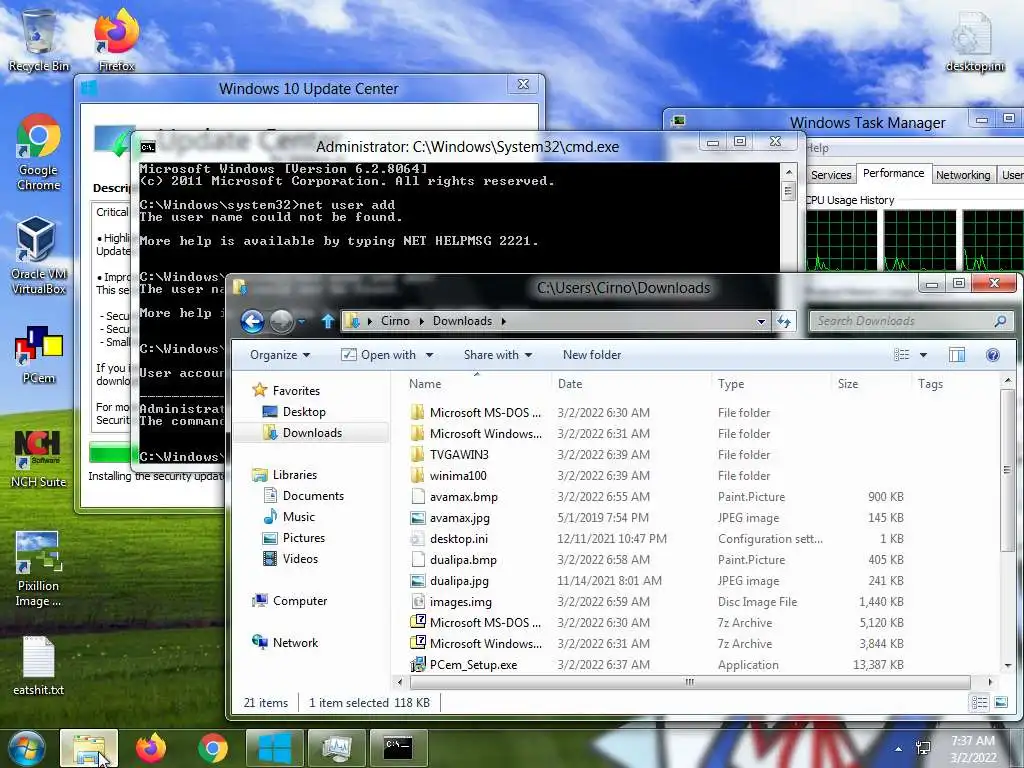This screenshot has height=768, width=1024.
Task: Select the avamax.jpg file
Action: tap(460, 518)
